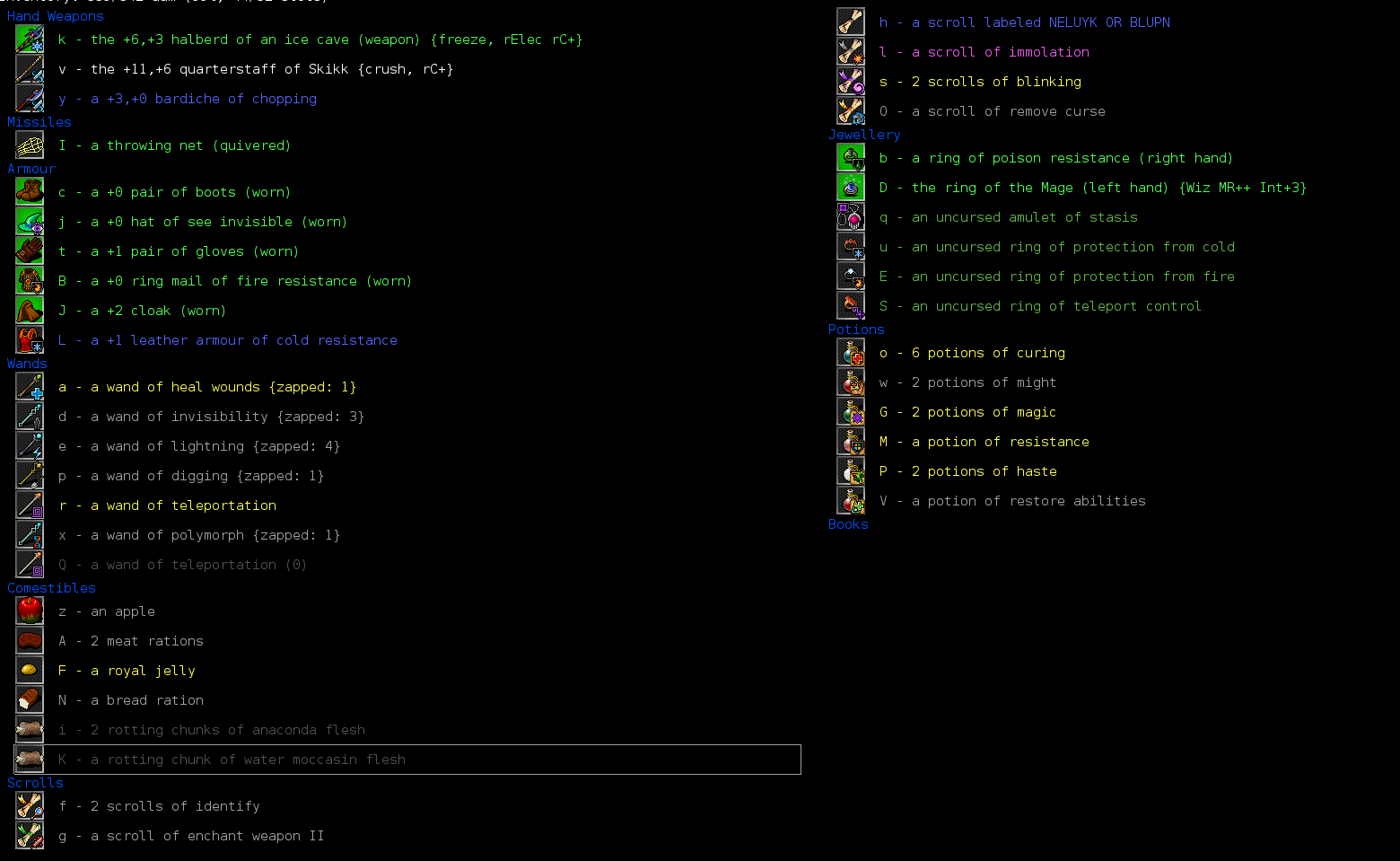Select the throwing net icon
Screen dimensions: 1400x861
click(30, 145)
